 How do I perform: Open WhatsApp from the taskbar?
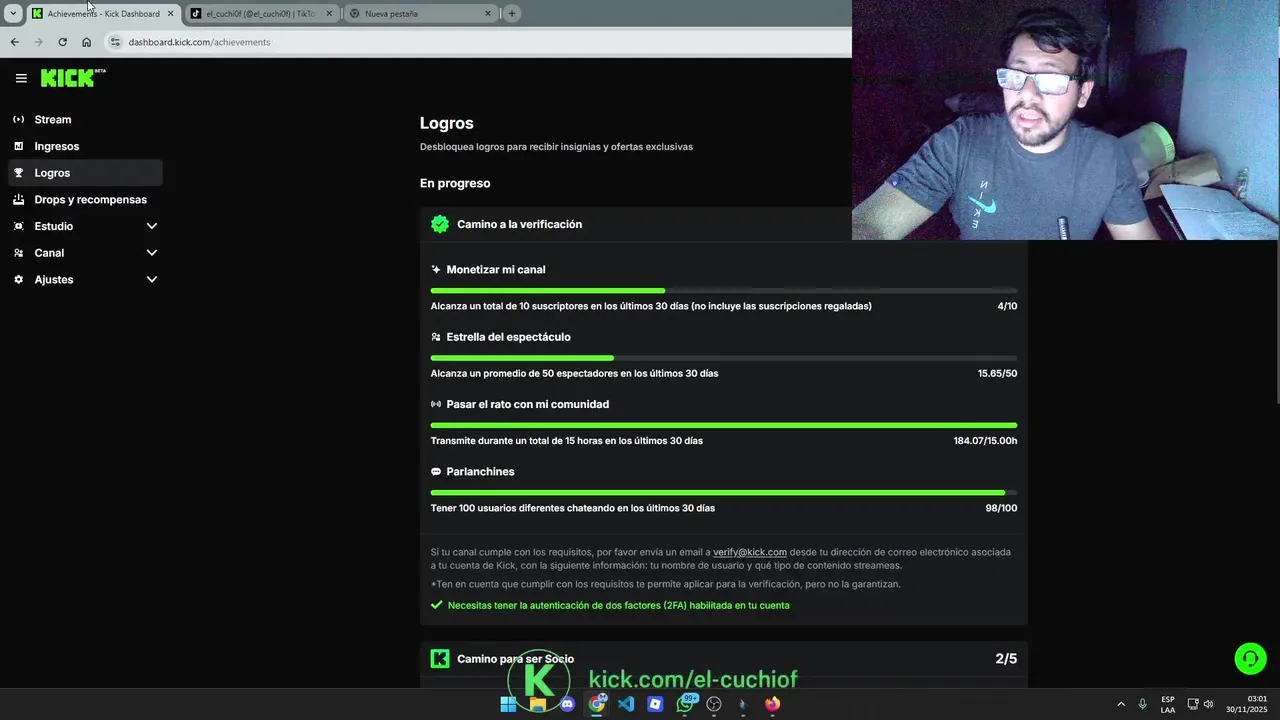tap(685, 704)
